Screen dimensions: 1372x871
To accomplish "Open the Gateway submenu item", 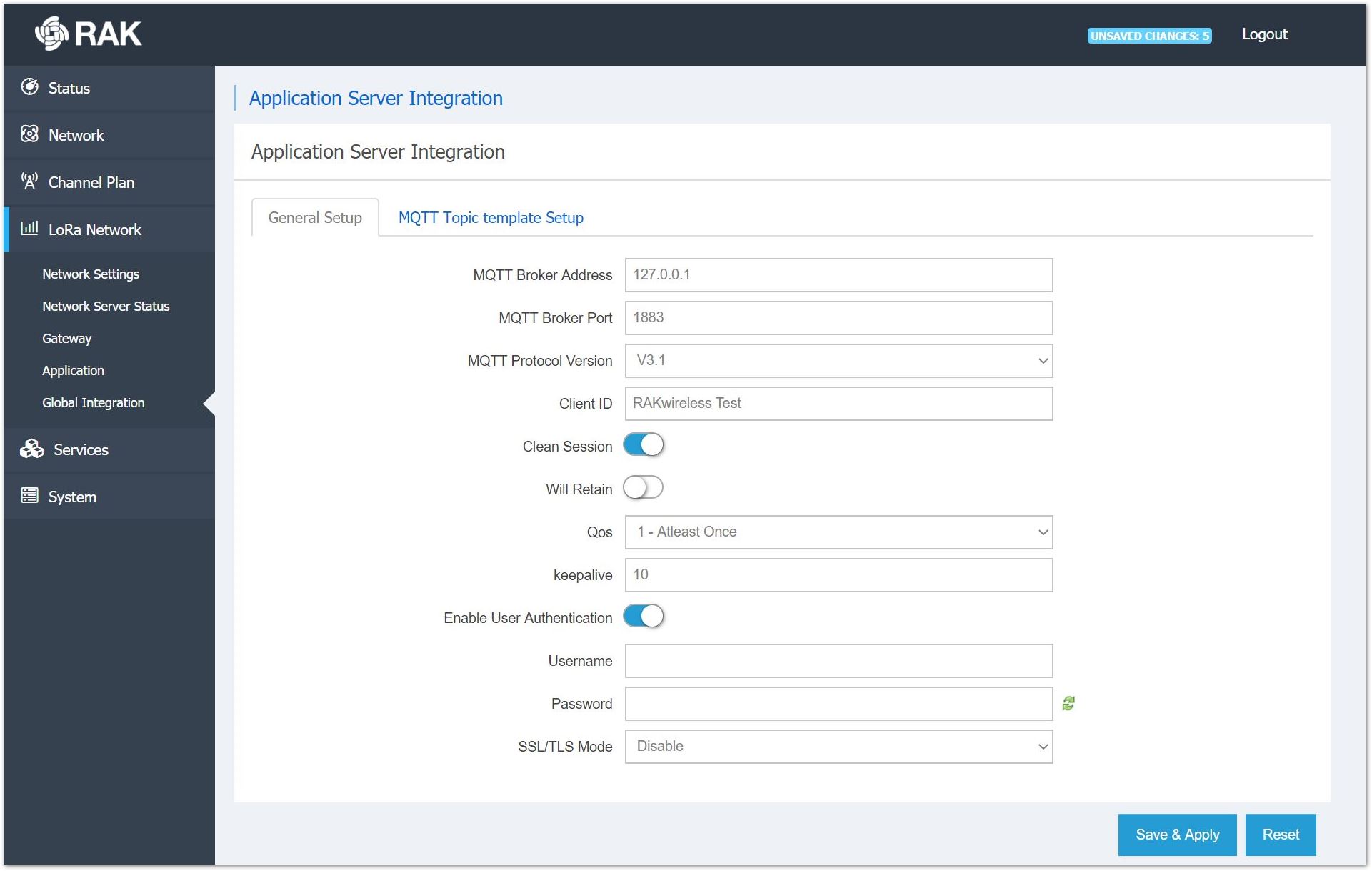I will [x=67, y=339].
